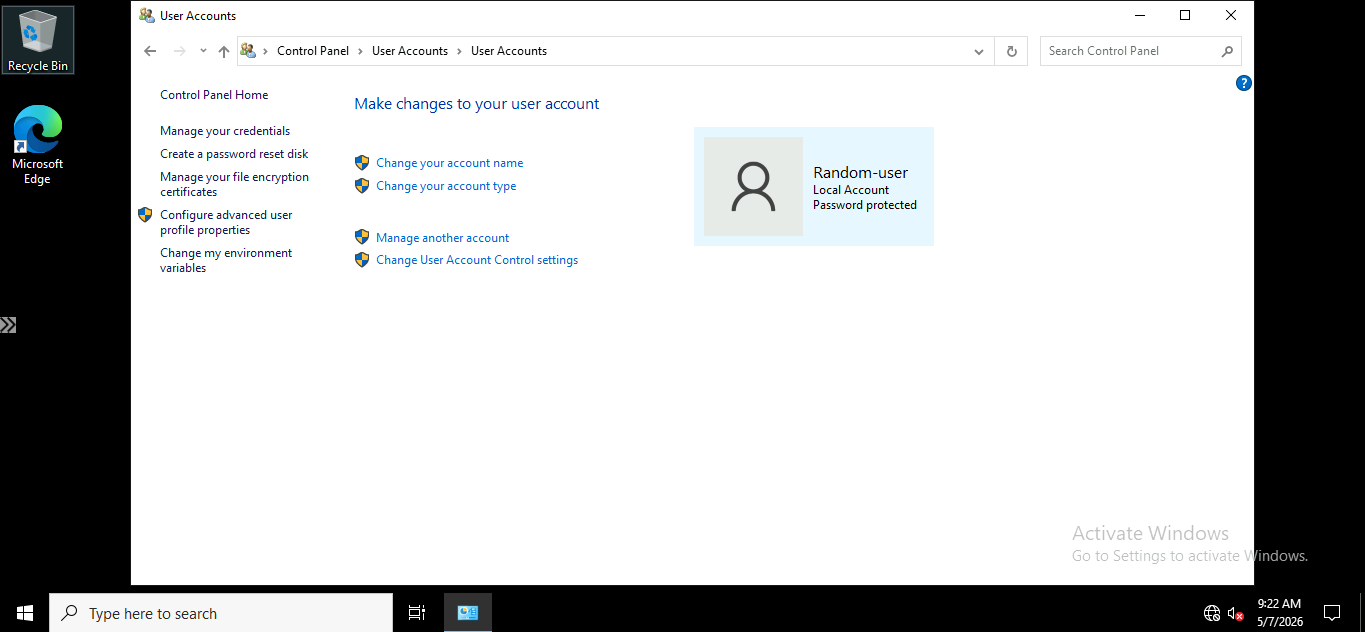
Task: Open the Windows Start menu
Action: pos(24,613)
